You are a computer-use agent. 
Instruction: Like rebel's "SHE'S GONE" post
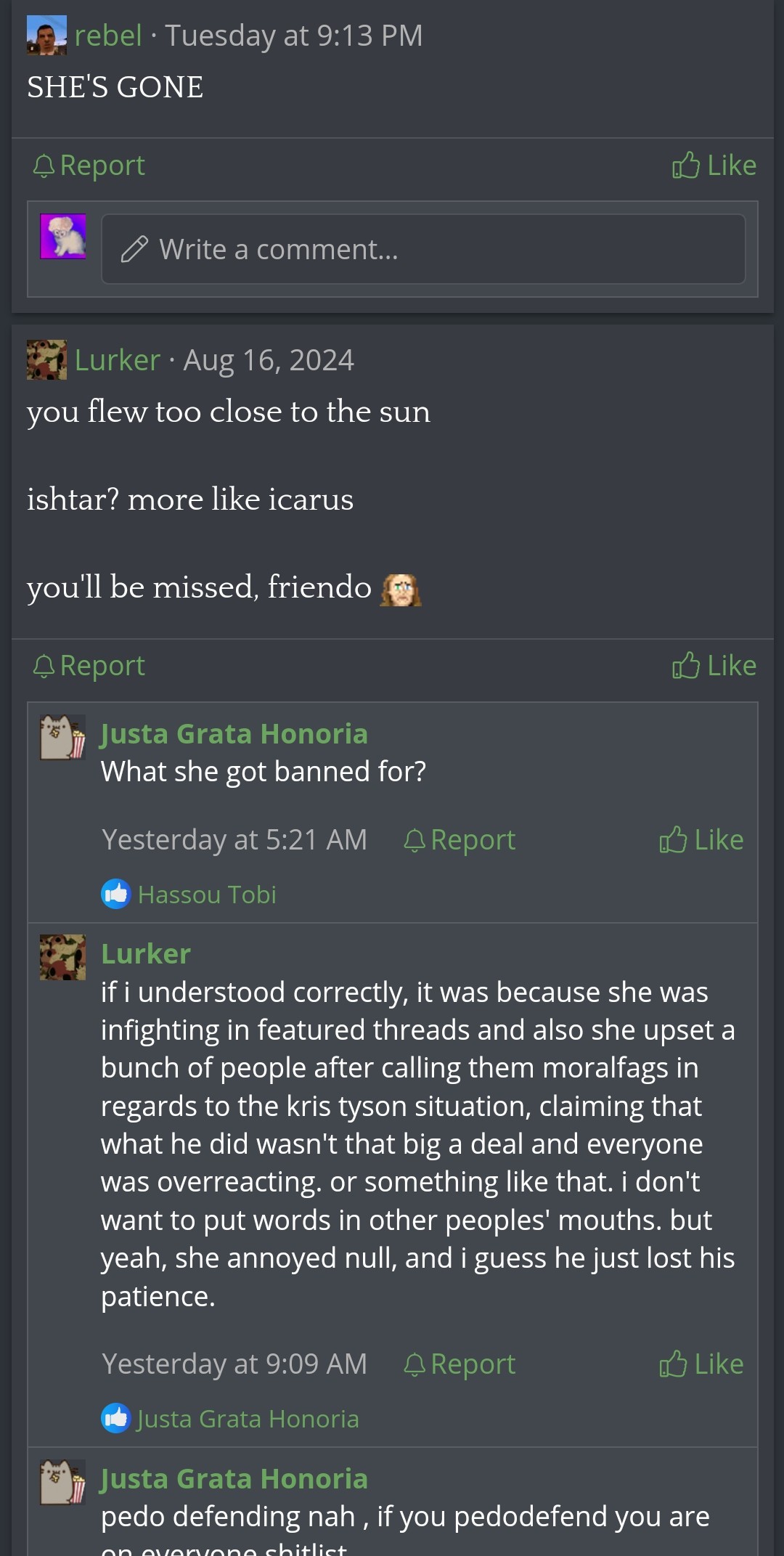(x=714, y=166)
